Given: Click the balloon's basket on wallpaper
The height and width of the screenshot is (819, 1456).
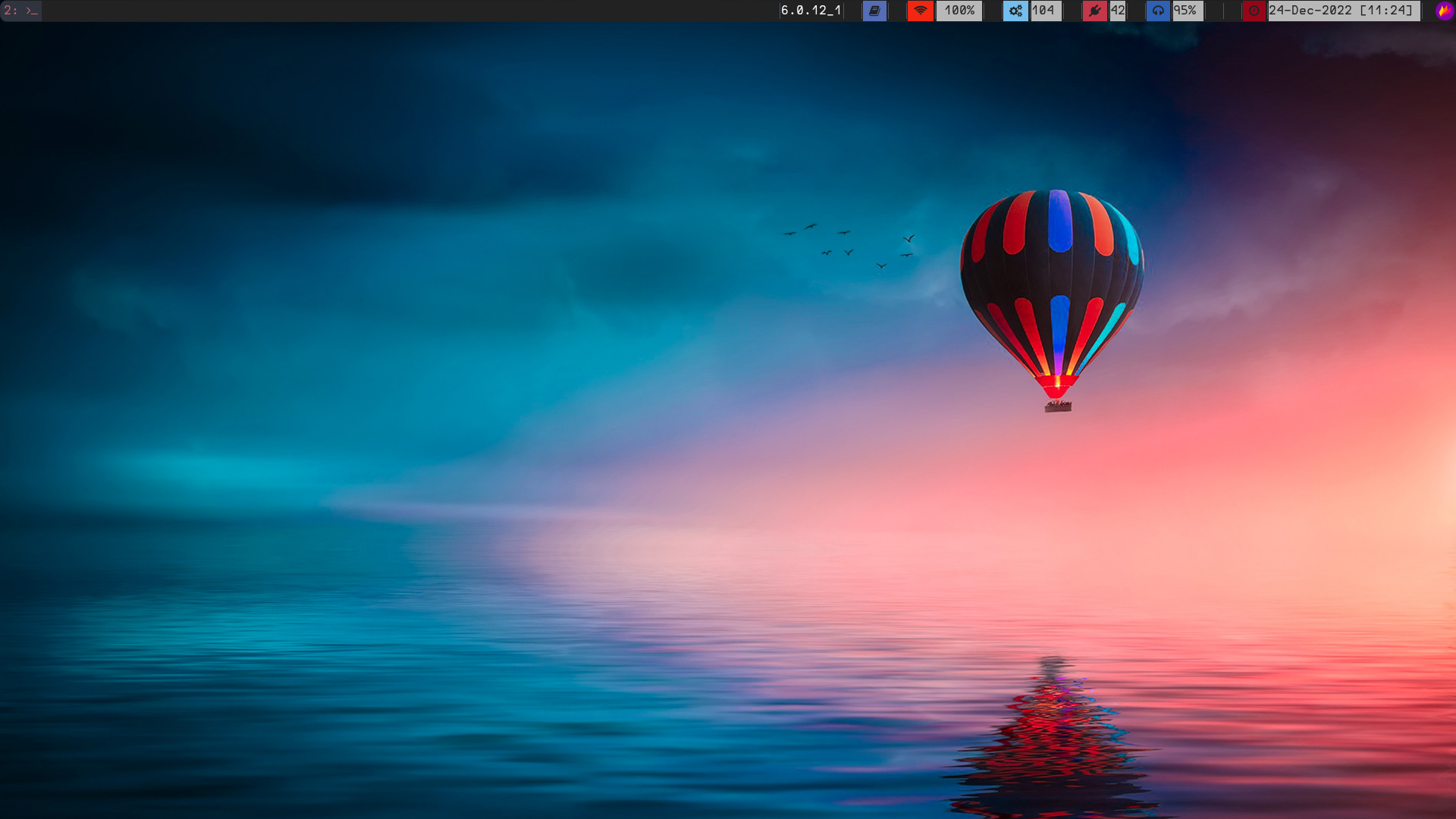Looking at the screenshot, I should (1058, 407).
